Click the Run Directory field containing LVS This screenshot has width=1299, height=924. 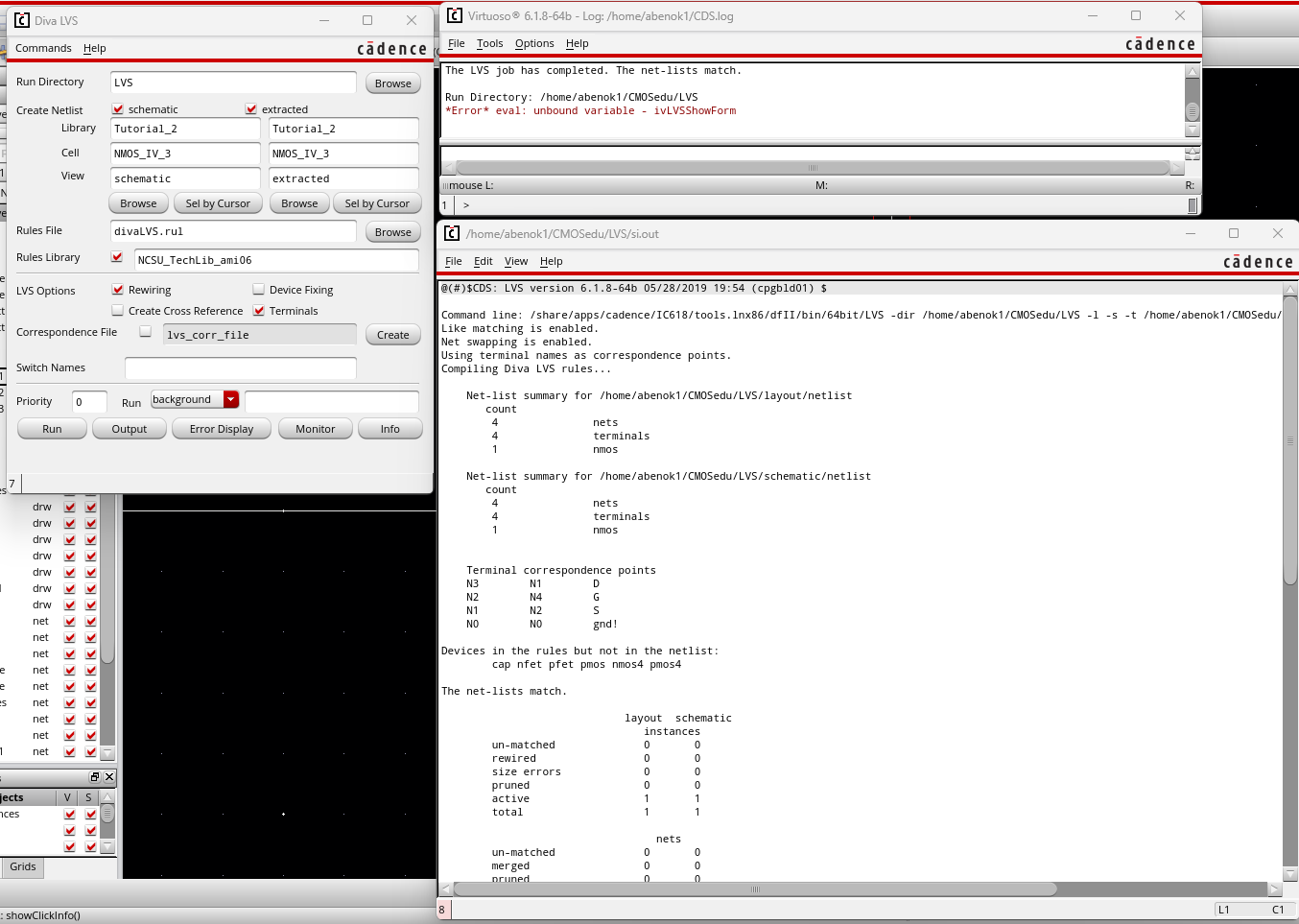233,83
